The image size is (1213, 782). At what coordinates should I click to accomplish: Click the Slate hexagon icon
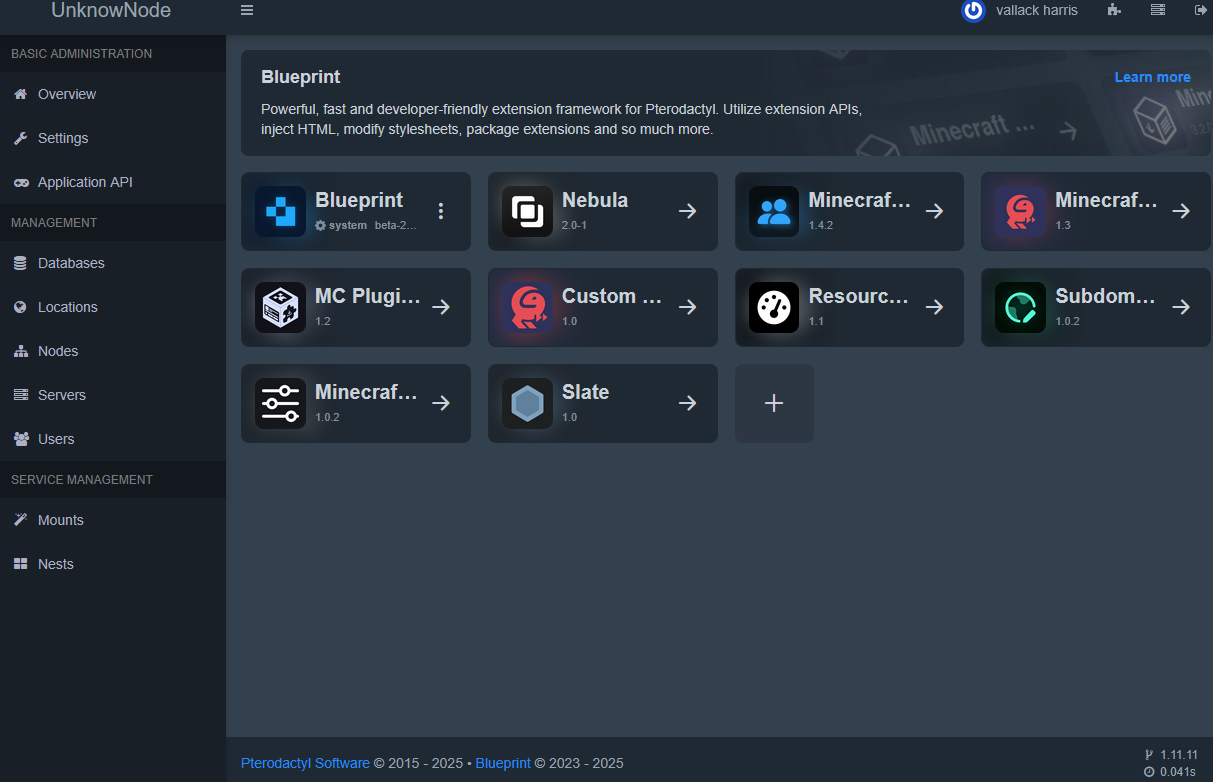pyautogui.click(x=527, y=403)
